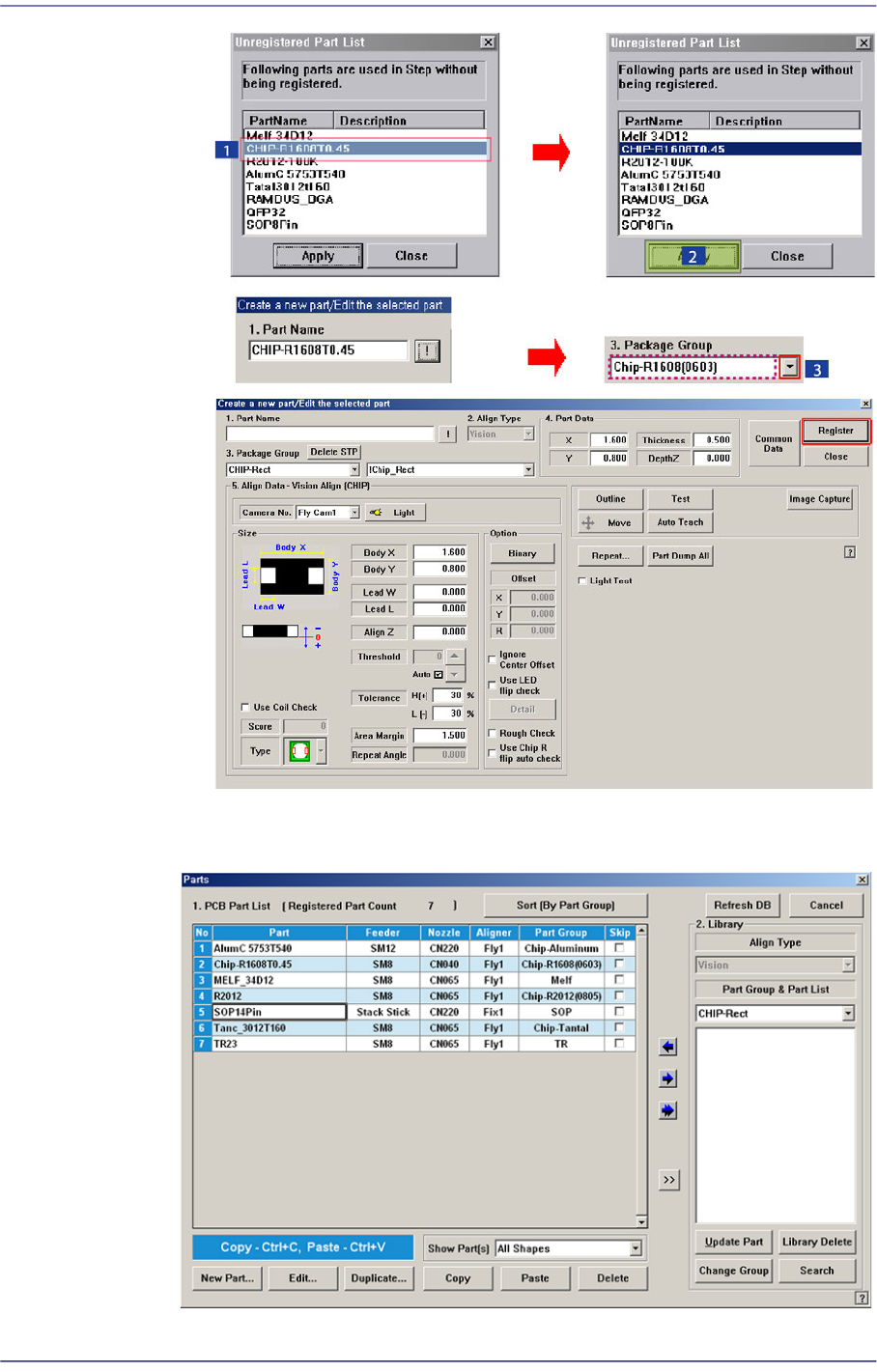Click the Threshold up arrow stepper
The width and height of the screenshot is (877, 1372).
click(x=455, y=657)
